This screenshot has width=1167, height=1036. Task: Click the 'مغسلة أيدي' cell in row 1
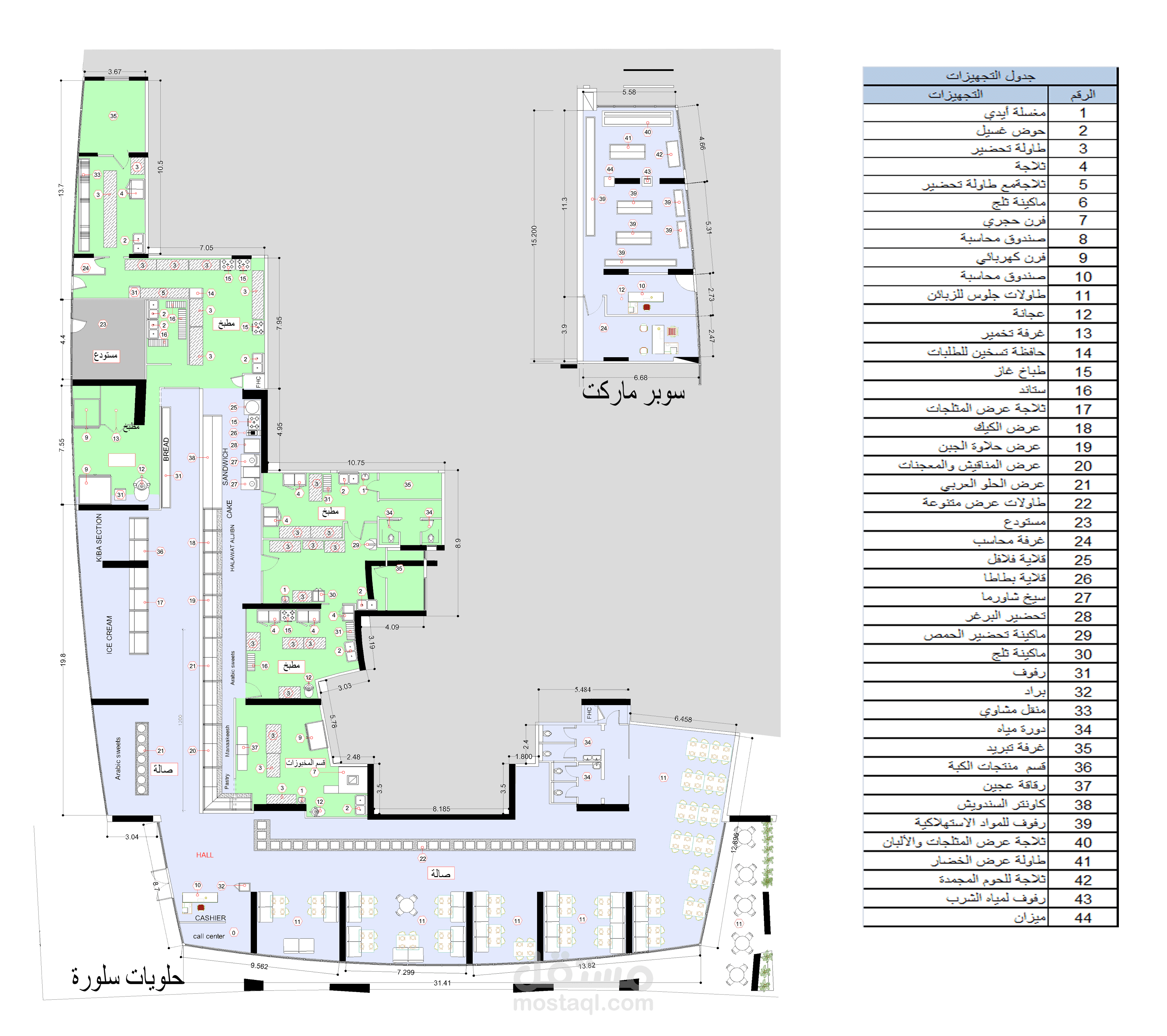pos(1015,112)
